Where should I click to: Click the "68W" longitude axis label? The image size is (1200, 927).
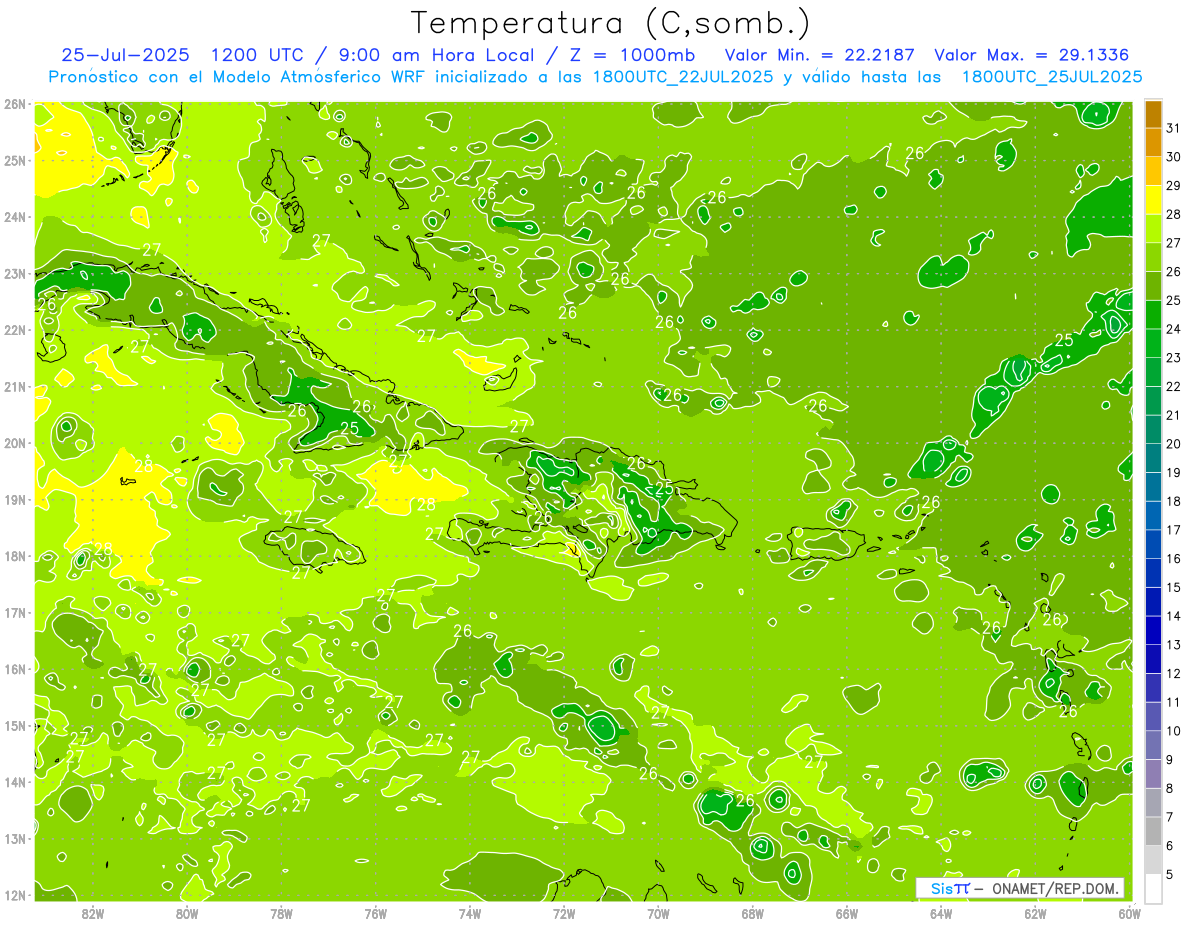coord(753,914)
